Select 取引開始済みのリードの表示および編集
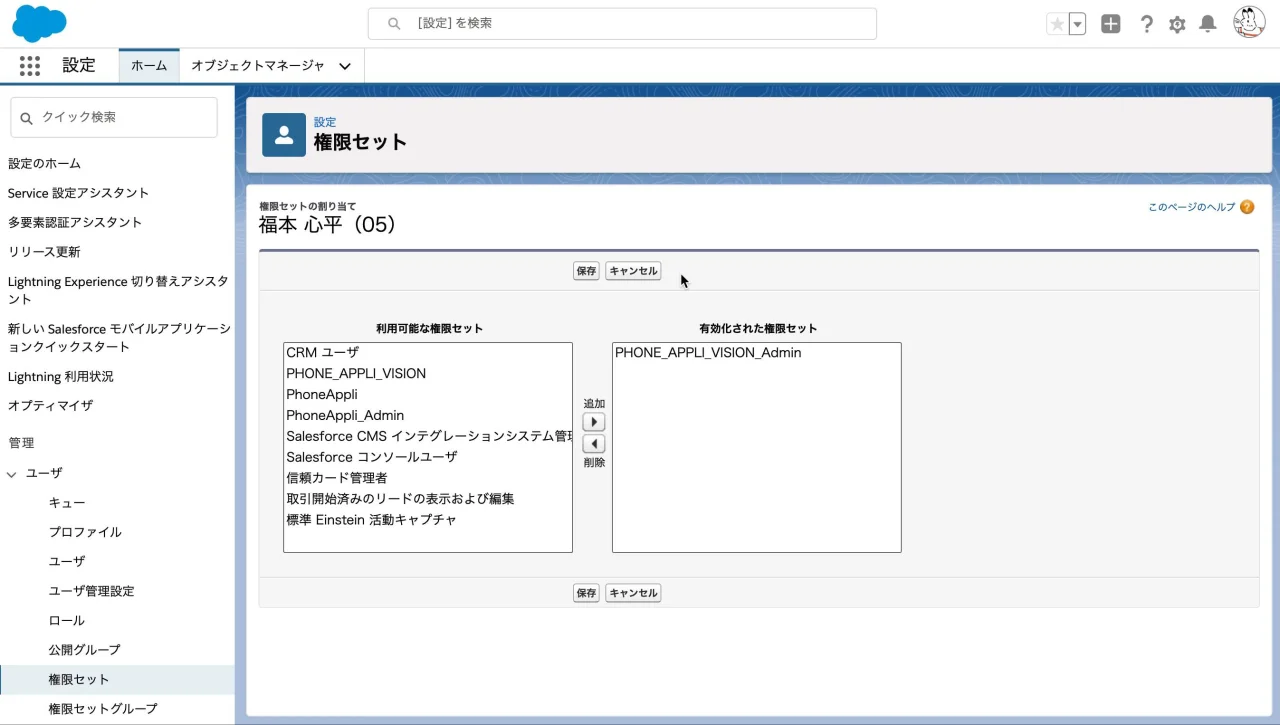Viewport: 1280px width, 725px height. 428,499
